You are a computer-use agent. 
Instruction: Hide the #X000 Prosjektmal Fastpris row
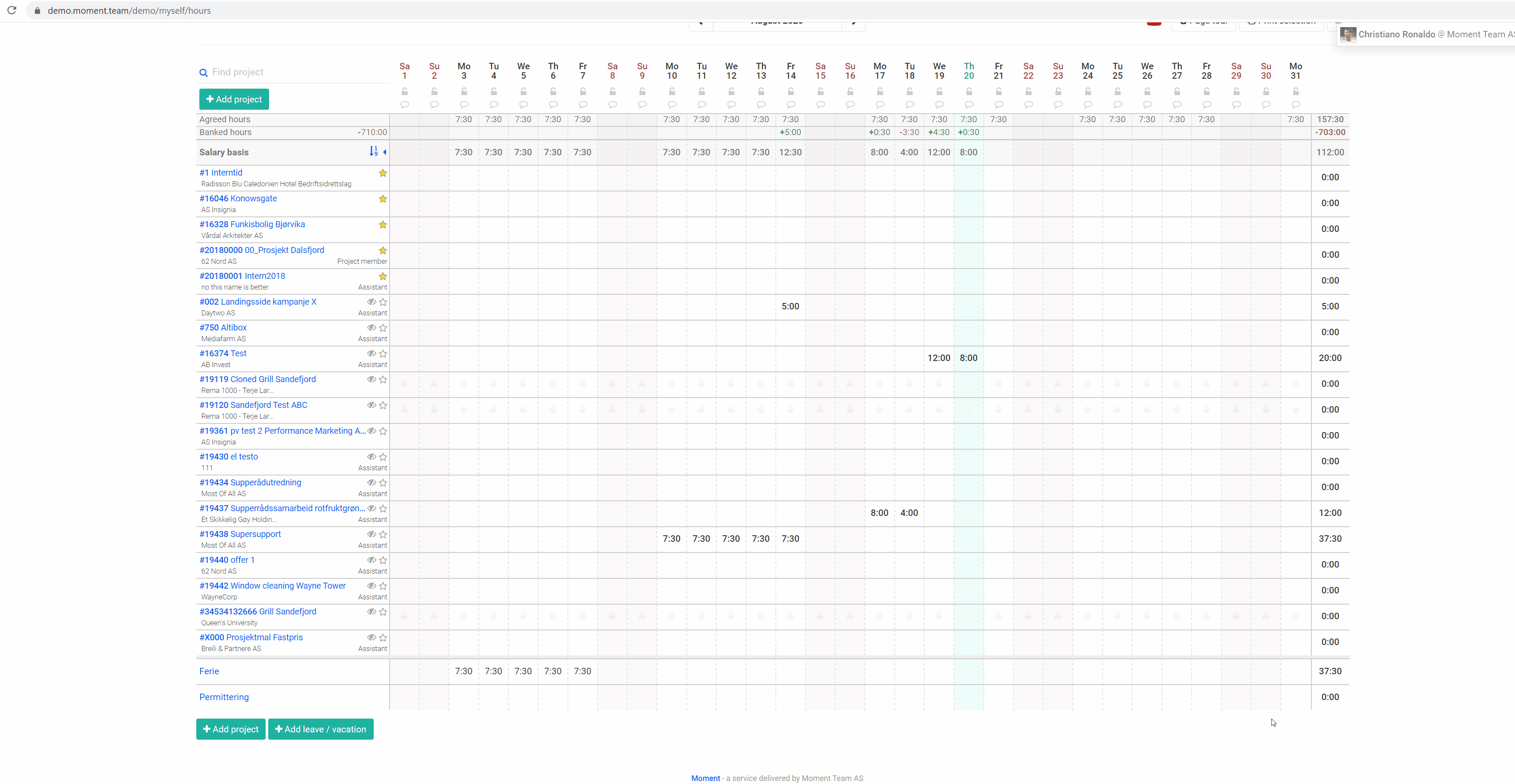coord(372,638)
